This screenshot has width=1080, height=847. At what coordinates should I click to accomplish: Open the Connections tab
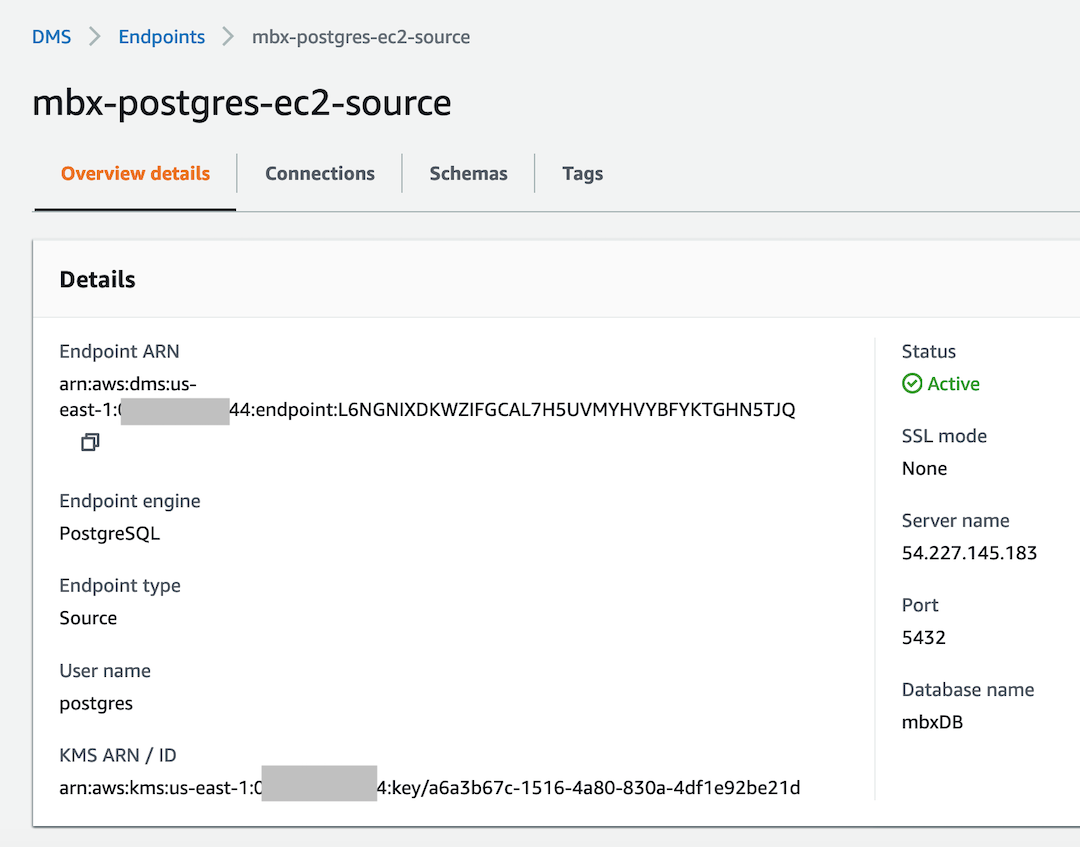click(320, 174)
